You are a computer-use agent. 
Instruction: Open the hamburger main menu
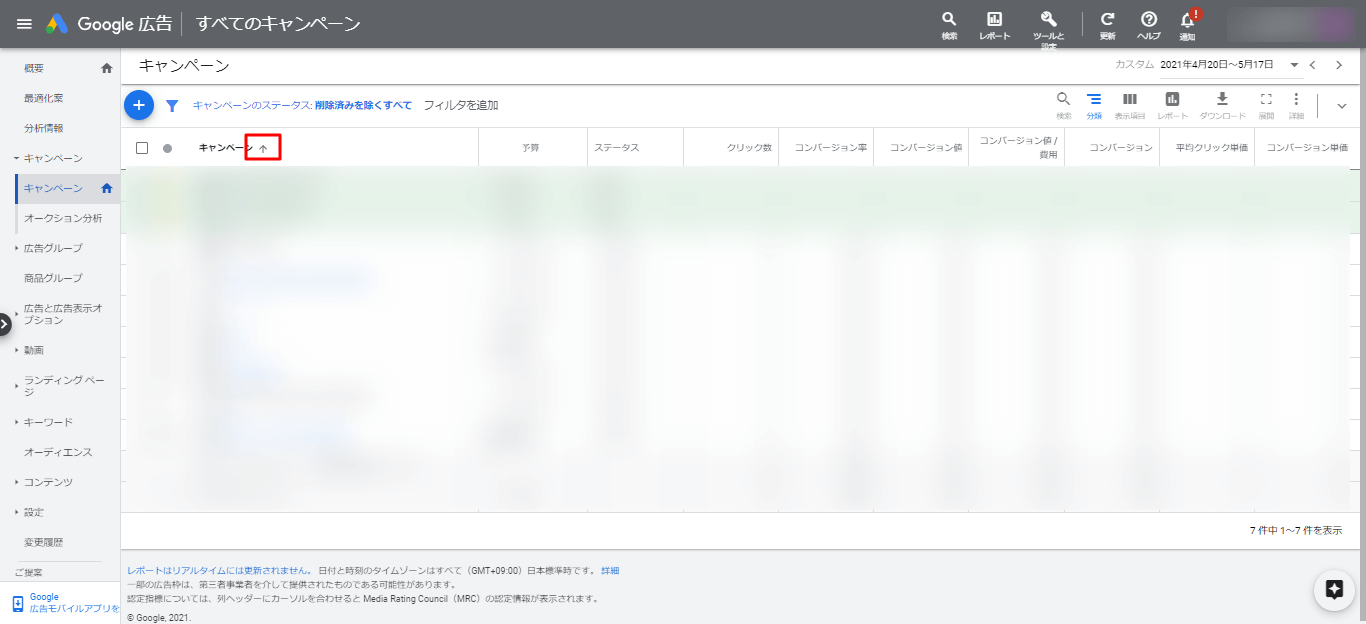click(x=24, y=24)
